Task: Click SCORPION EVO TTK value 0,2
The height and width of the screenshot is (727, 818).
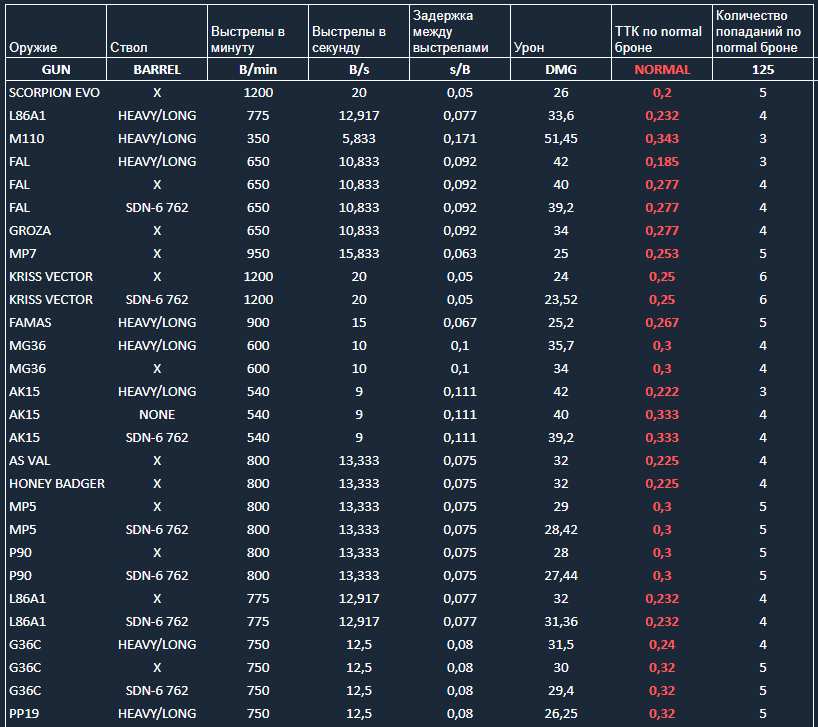Action: coord(662,93)
